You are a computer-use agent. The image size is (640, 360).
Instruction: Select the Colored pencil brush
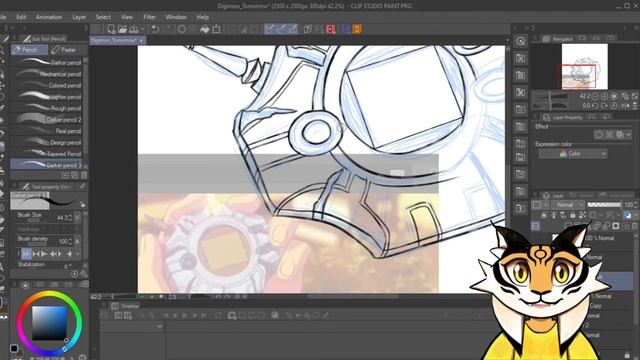46,85
